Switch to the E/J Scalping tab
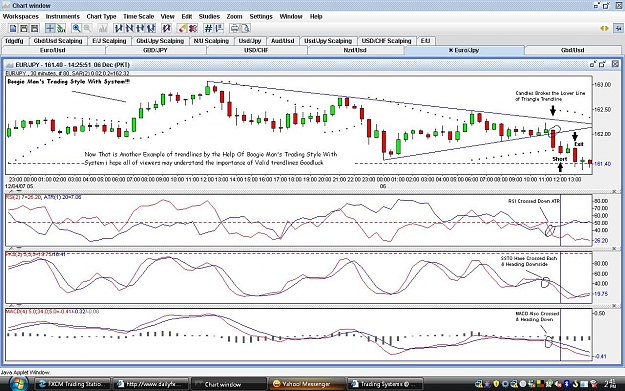 pyautogui.click(x=109, y=41)
